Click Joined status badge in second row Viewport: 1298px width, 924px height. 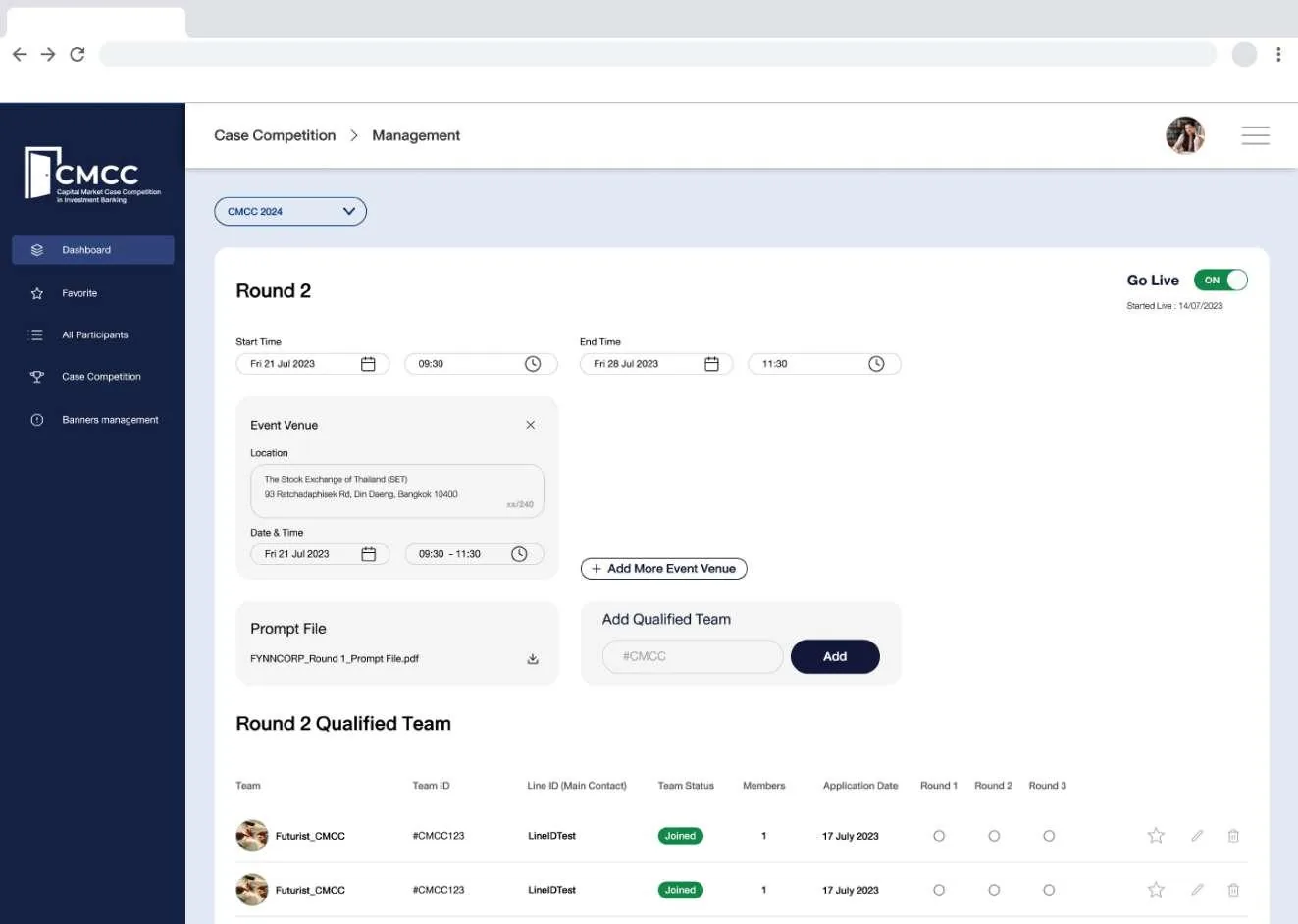680,890
